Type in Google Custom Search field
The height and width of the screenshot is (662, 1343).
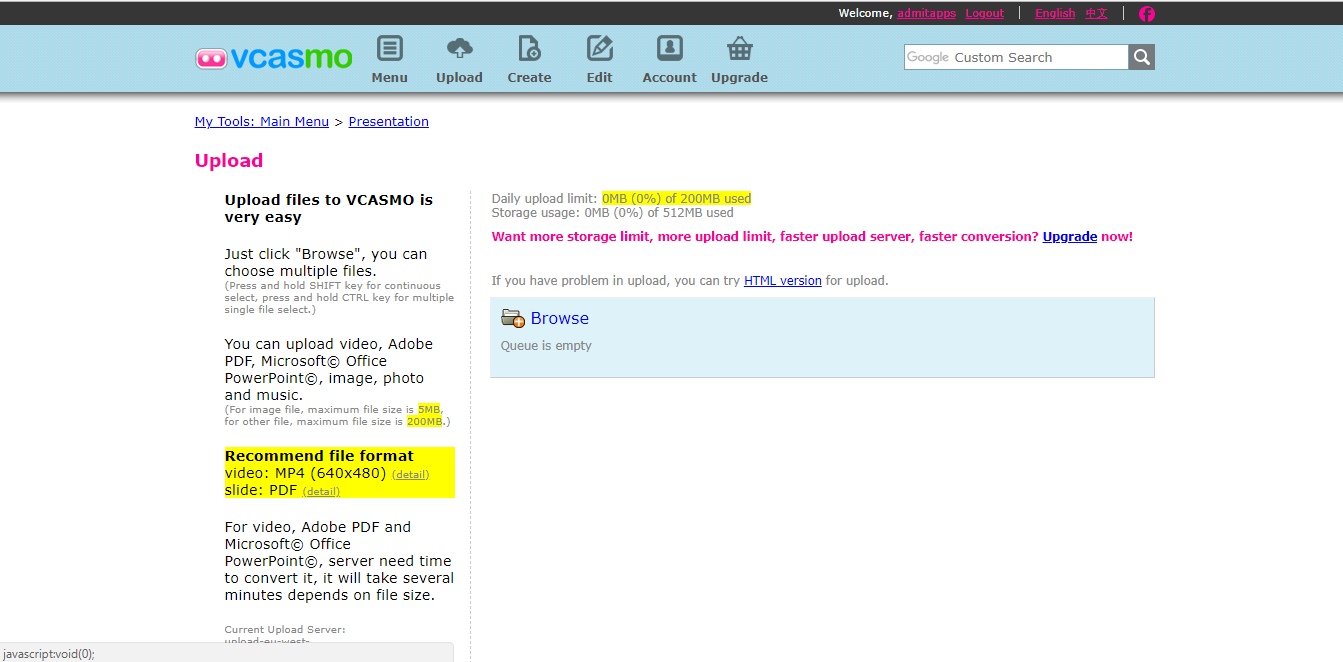coord(1016,58)
